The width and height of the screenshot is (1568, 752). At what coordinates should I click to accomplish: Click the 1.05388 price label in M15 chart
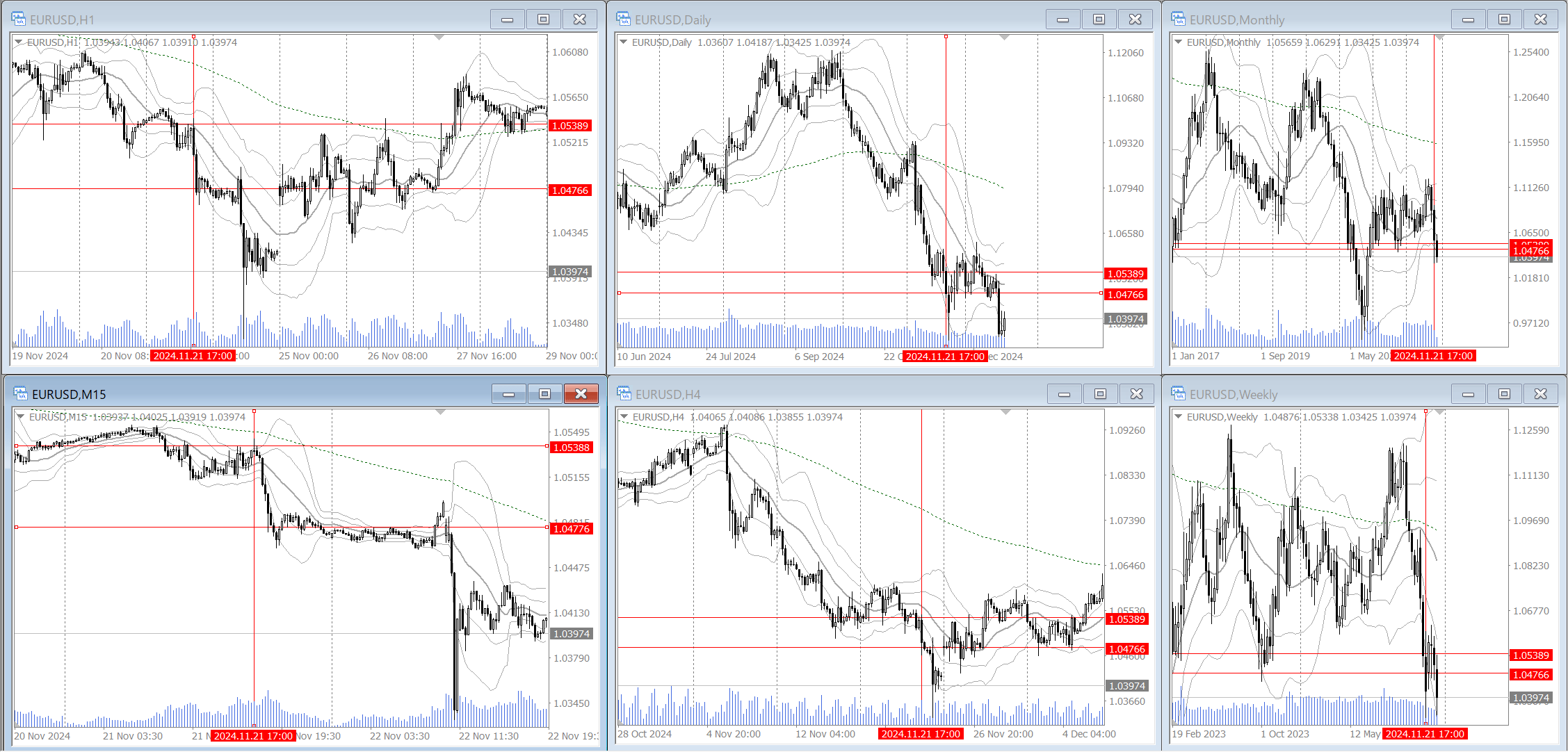(572, 448)
